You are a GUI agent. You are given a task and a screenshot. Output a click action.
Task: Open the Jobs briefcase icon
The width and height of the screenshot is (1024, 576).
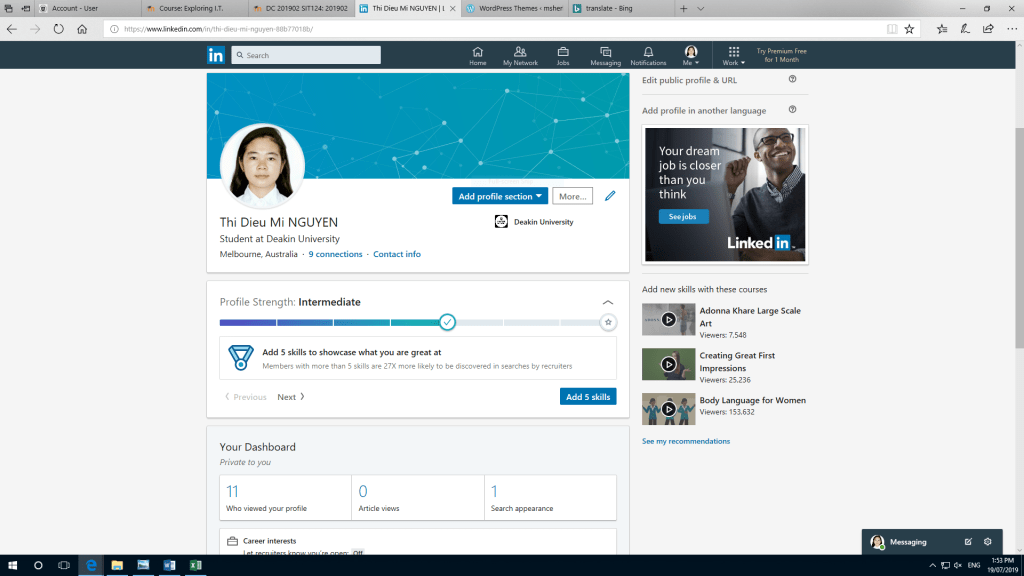pos(563,55)
